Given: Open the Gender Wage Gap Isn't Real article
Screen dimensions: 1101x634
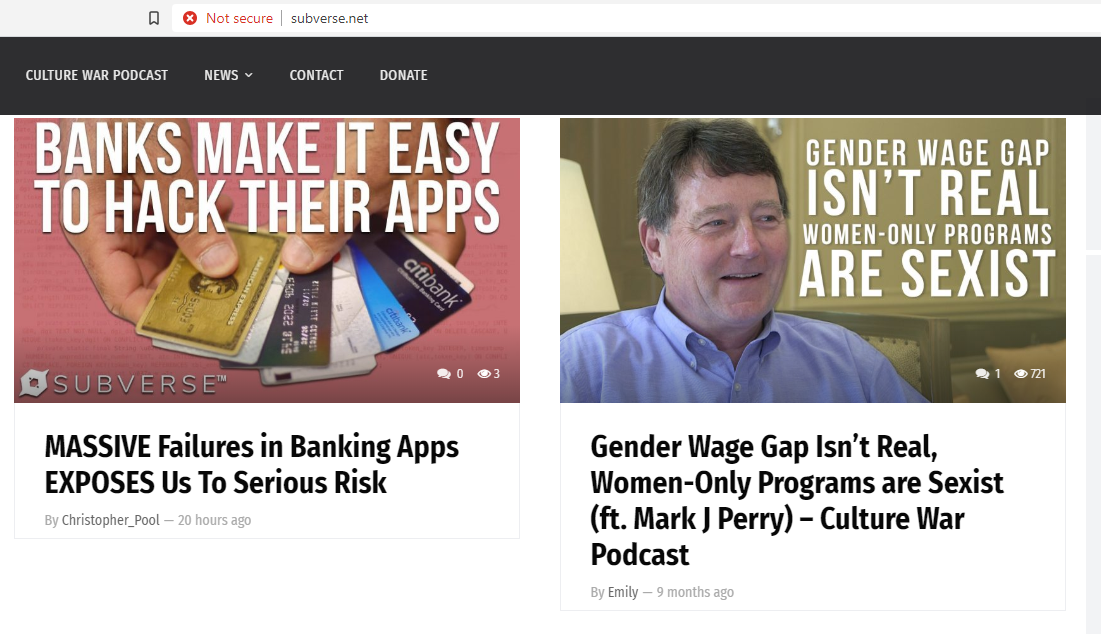Looking at the screenshot, I should coord(797,501).
